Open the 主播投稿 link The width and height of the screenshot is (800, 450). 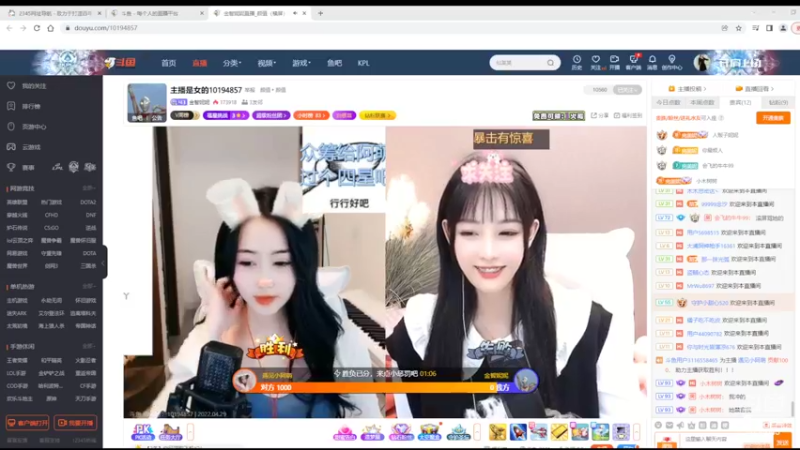[x=687, y=89]
